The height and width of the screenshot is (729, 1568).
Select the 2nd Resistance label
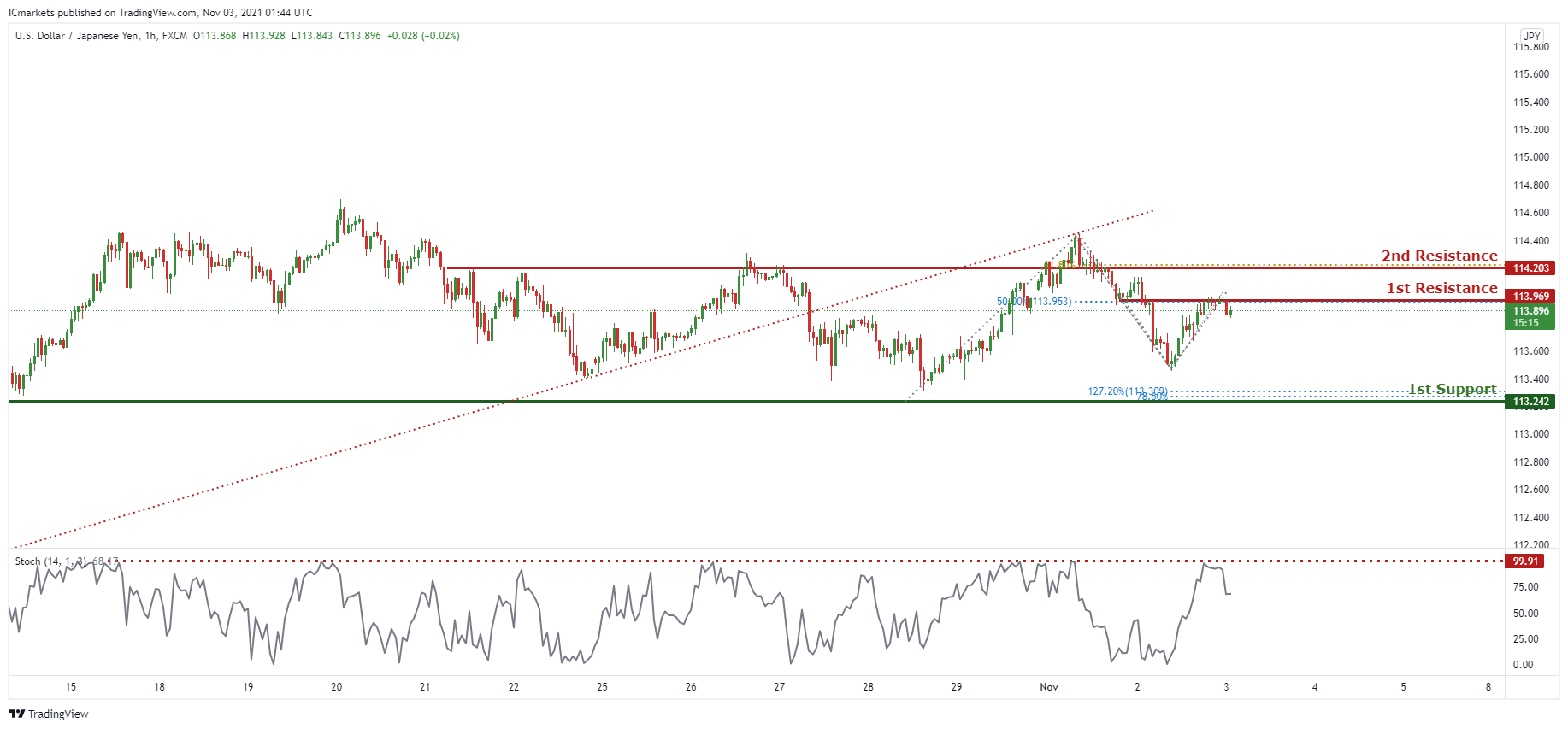[x=1440, y=256]
